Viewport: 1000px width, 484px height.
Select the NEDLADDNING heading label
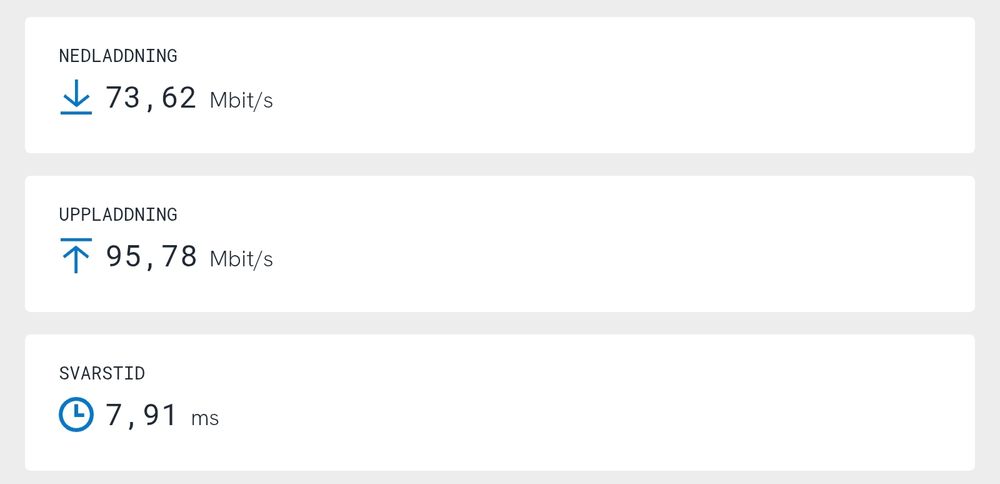point(118,56)
